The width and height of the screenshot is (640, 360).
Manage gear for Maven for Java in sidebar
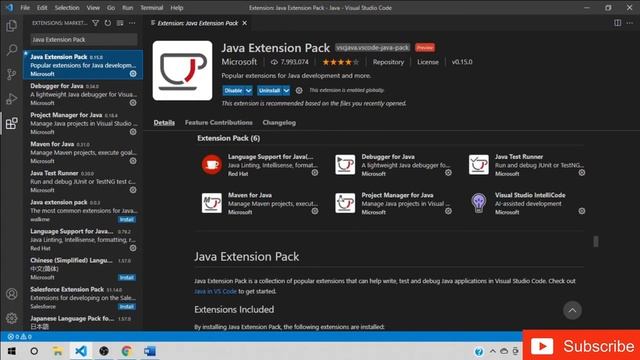tap(133, 161)
